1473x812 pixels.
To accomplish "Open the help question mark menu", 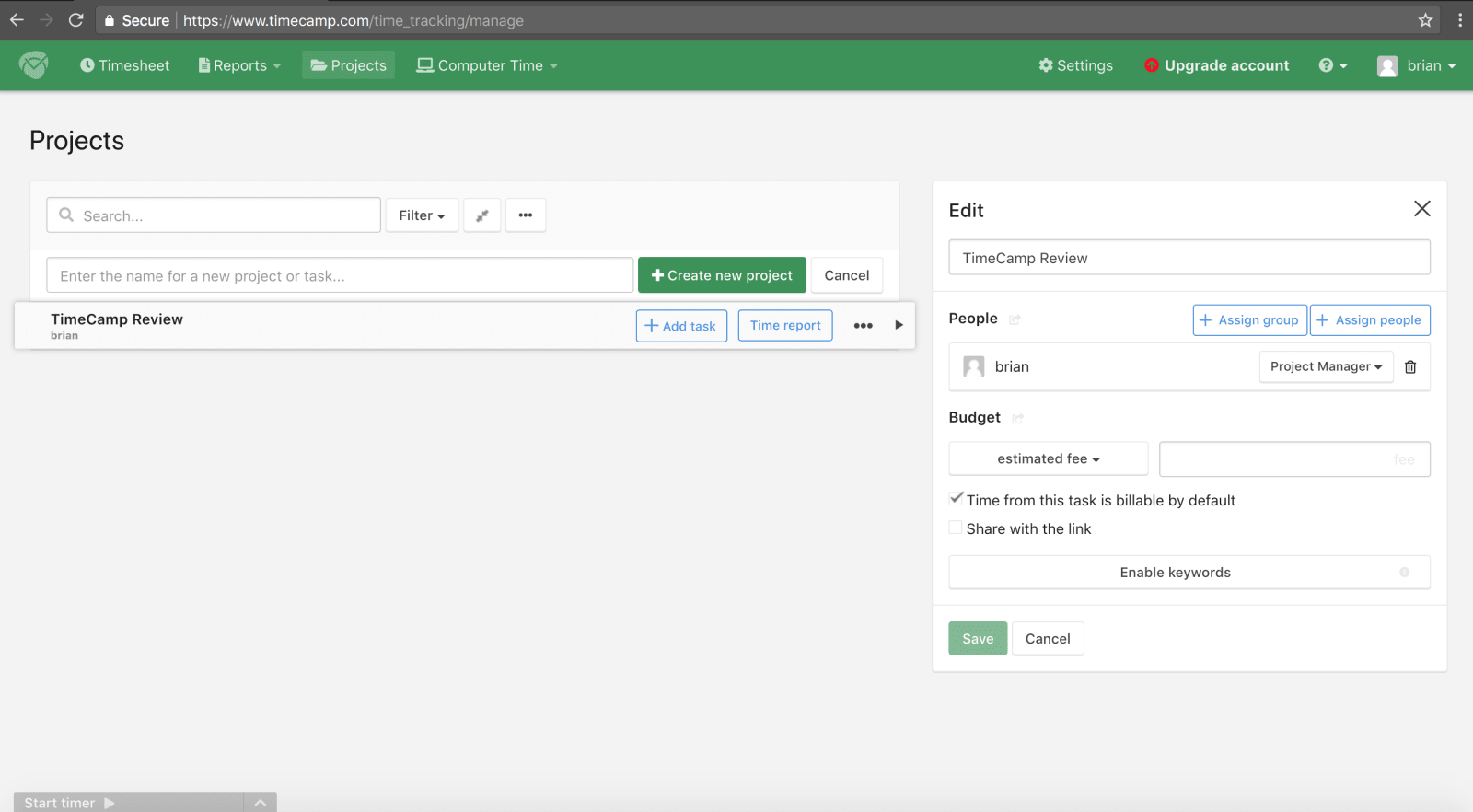I will point(1332,65).
